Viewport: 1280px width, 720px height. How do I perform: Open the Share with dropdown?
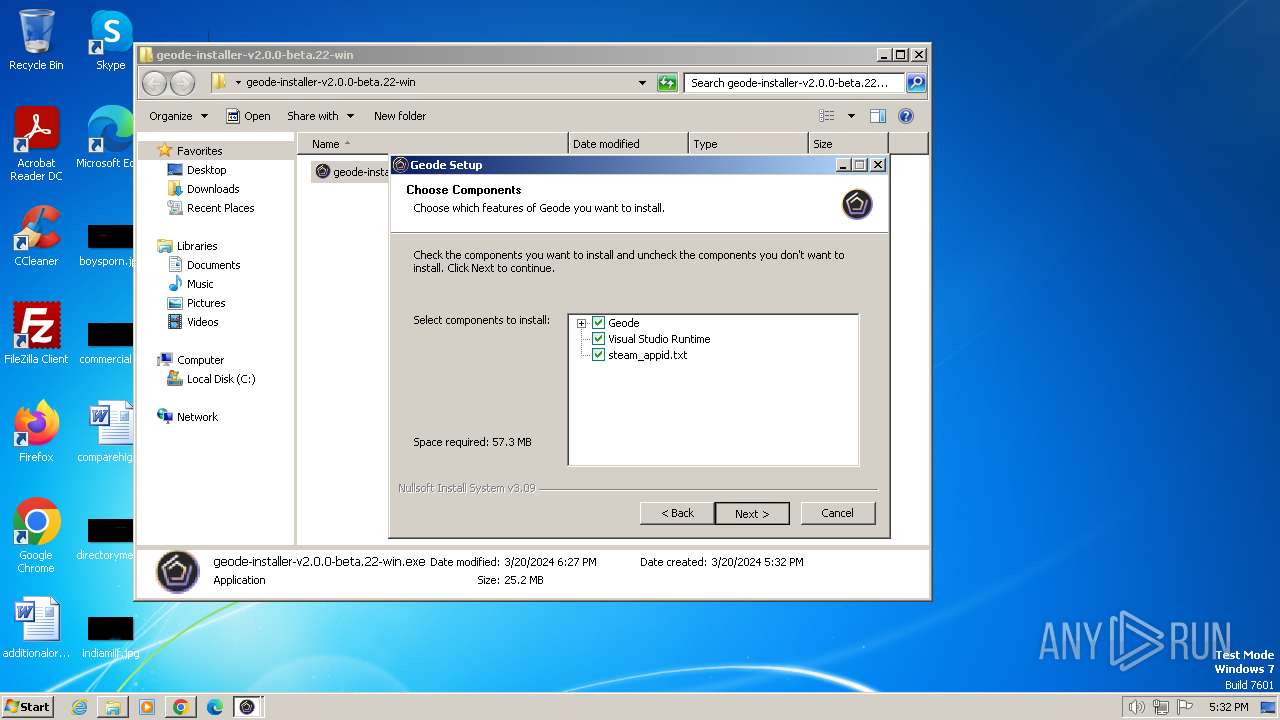[320, 116]
